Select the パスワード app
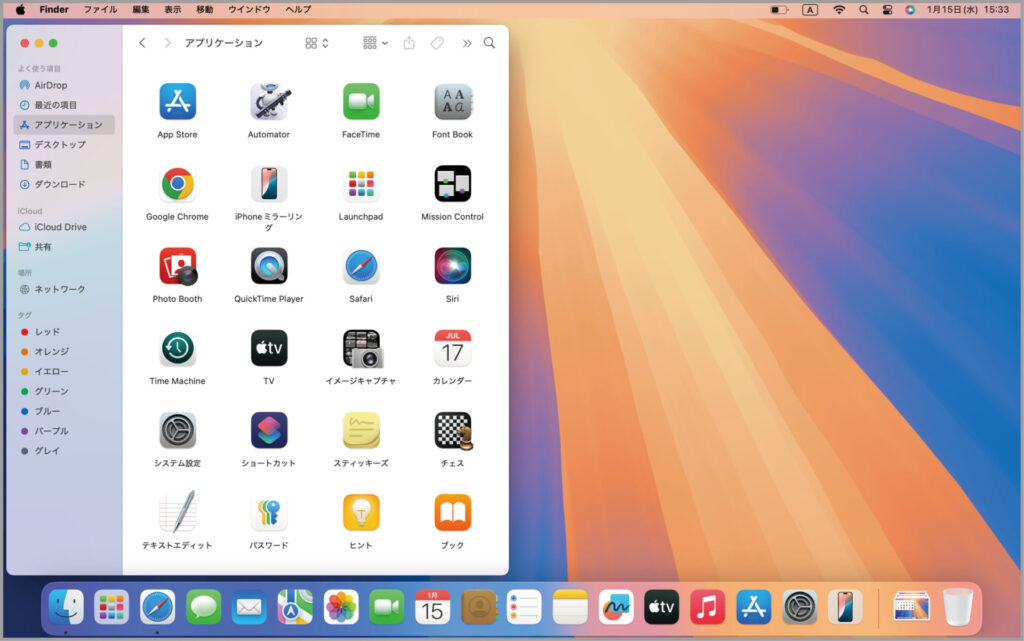Screen dimensions: 1024x641 (x=268, y=513)
